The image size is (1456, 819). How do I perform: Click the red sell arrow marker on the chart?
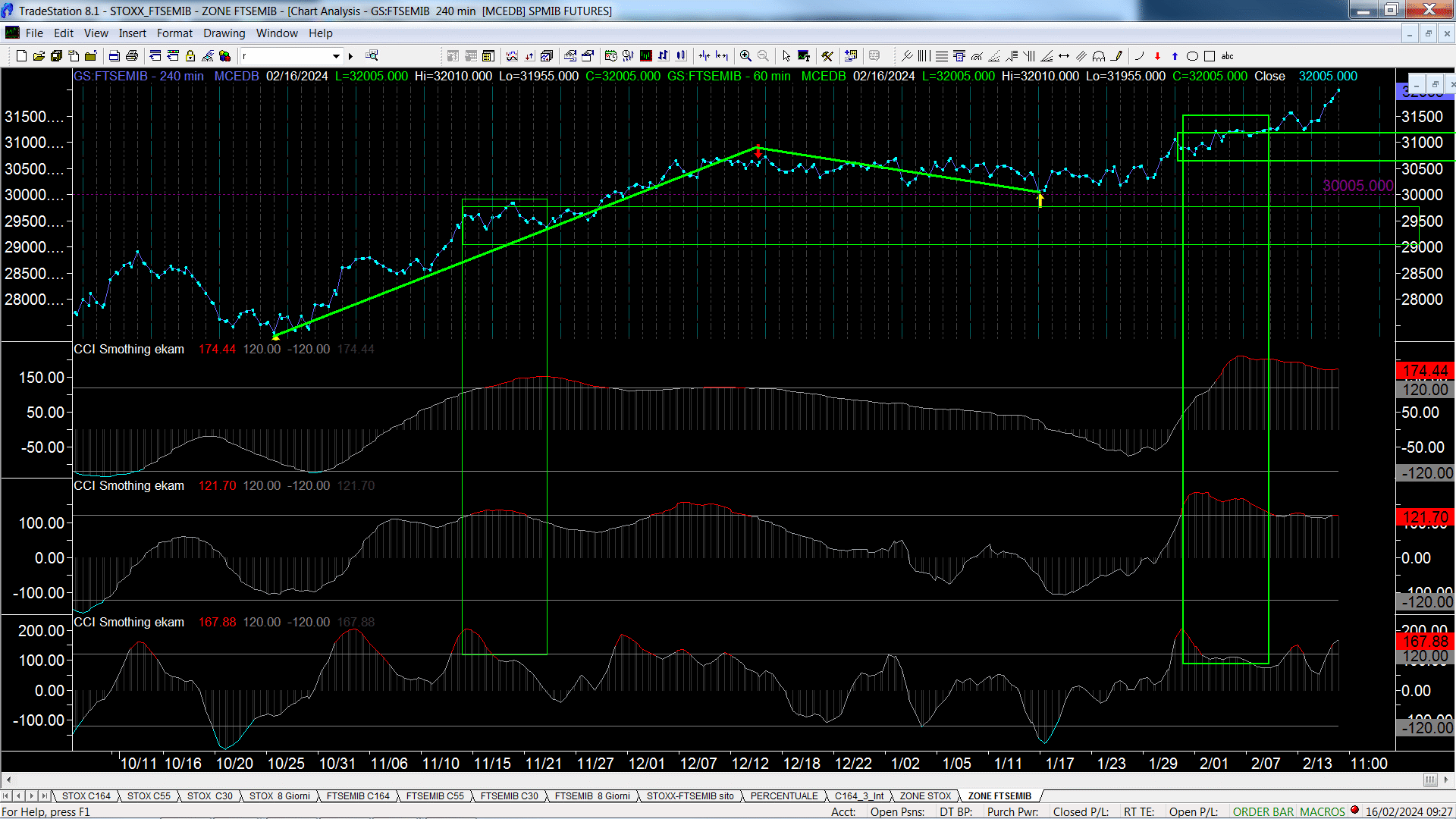[x=758, y=152]
